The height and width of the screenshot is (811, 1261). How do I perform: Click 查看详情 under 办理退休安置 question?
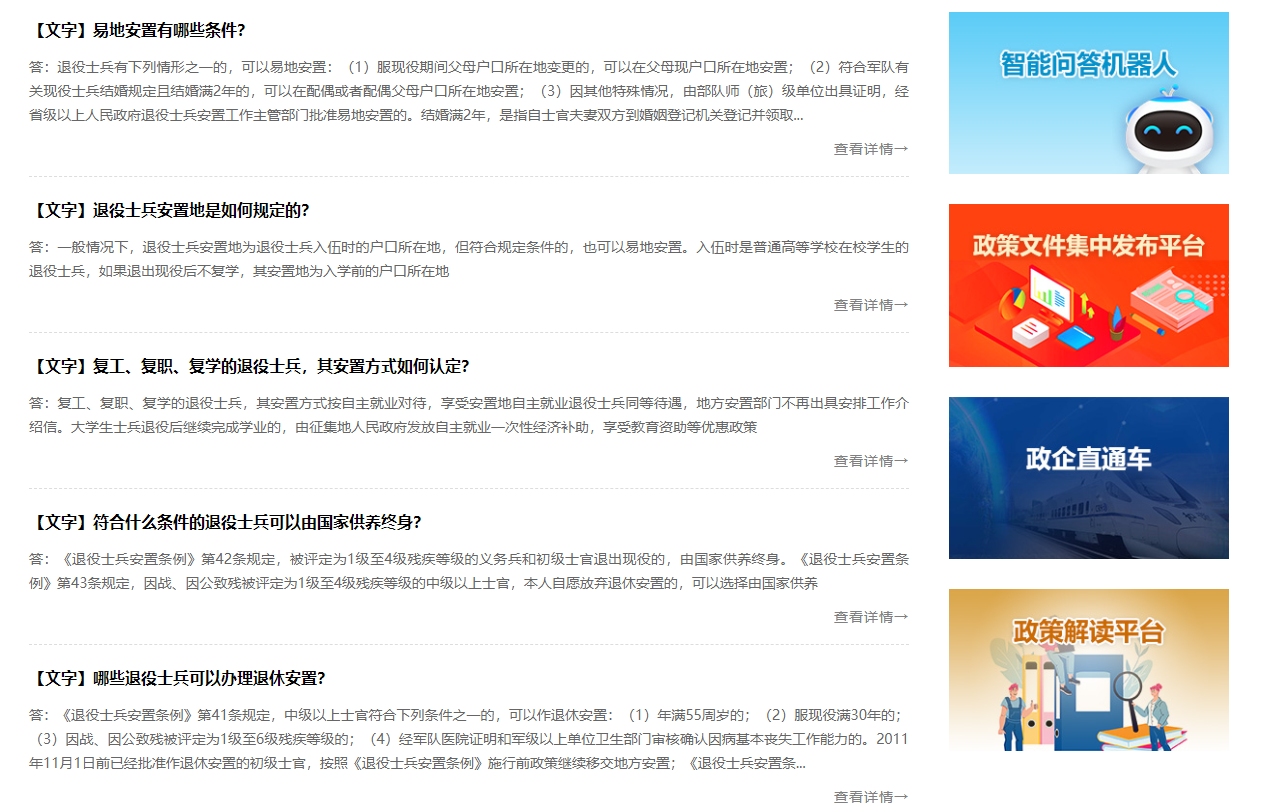click(871, 797)
